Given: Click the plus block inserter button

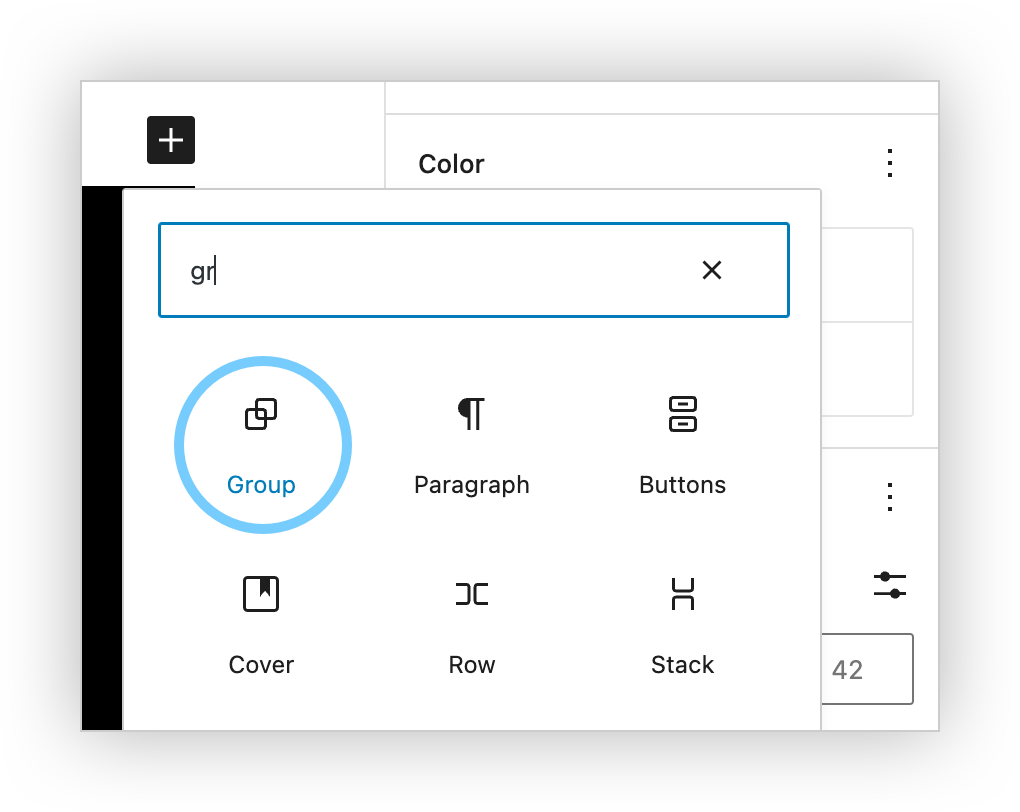Looking at the screenshot, I should click(x=171, y=140).
